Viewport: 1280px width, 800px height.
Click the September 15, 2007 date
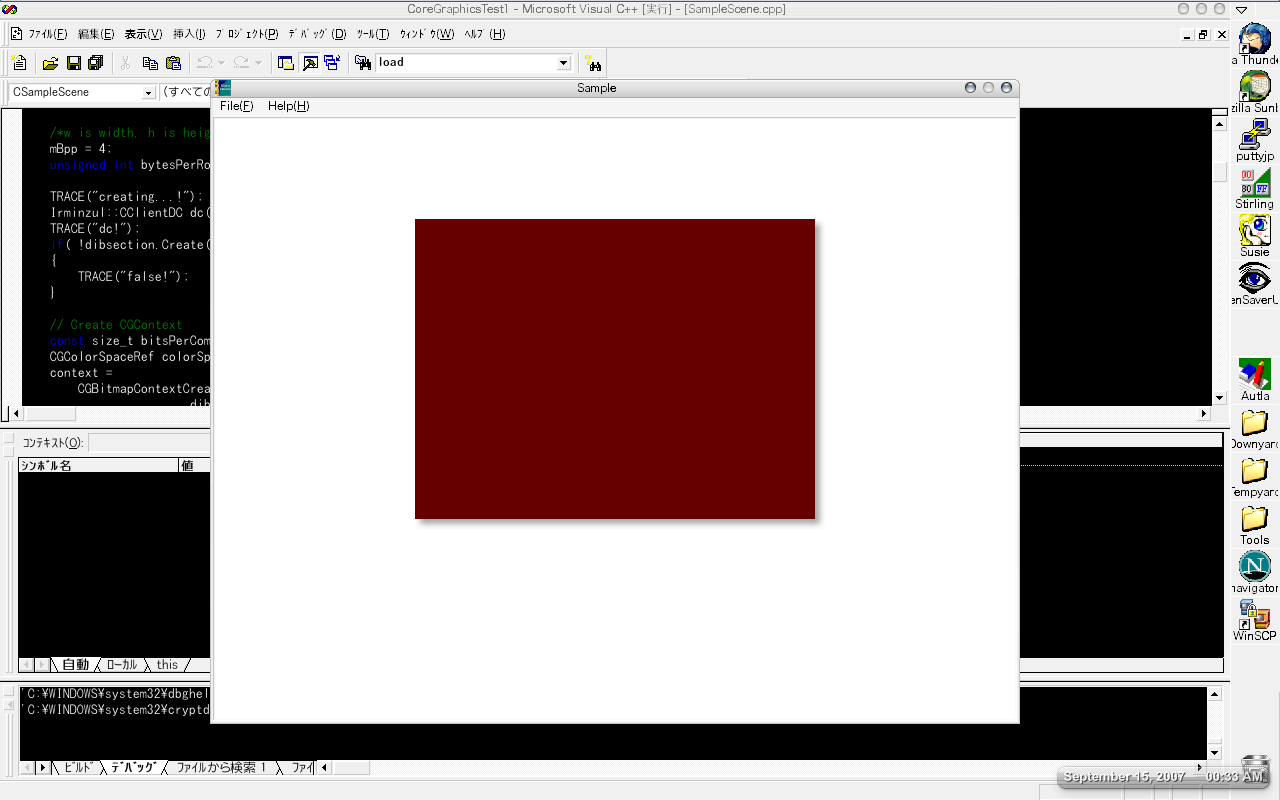1124,777
